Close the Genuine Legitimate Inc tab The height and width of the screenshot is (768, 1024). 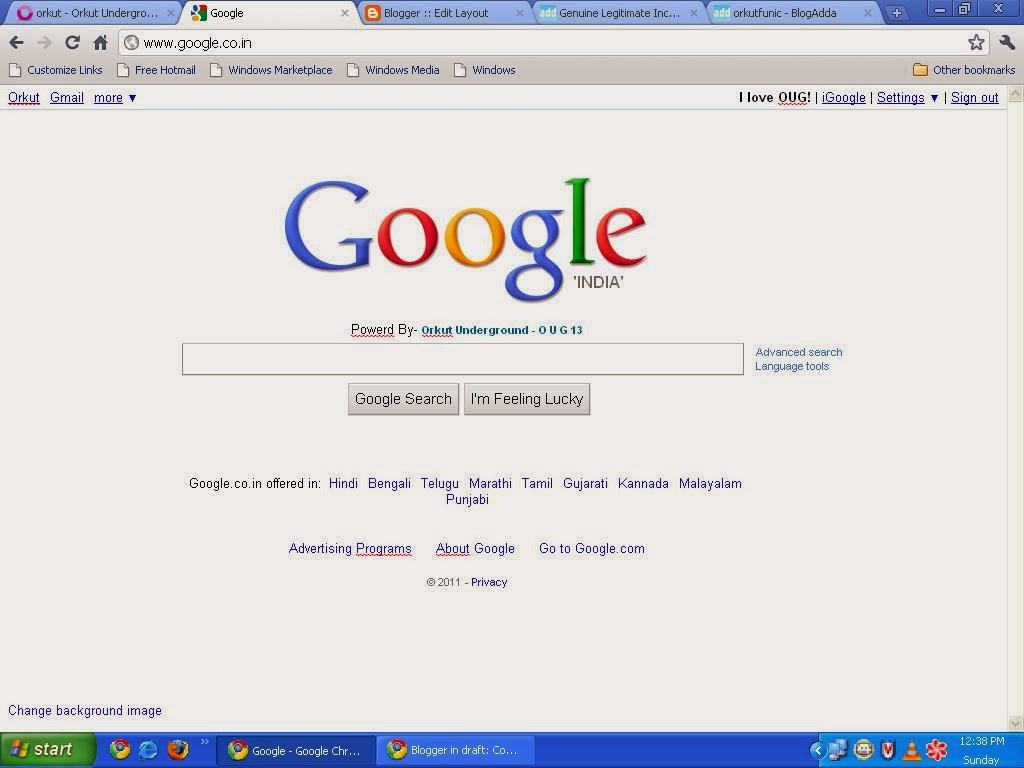tap(694, 13)
